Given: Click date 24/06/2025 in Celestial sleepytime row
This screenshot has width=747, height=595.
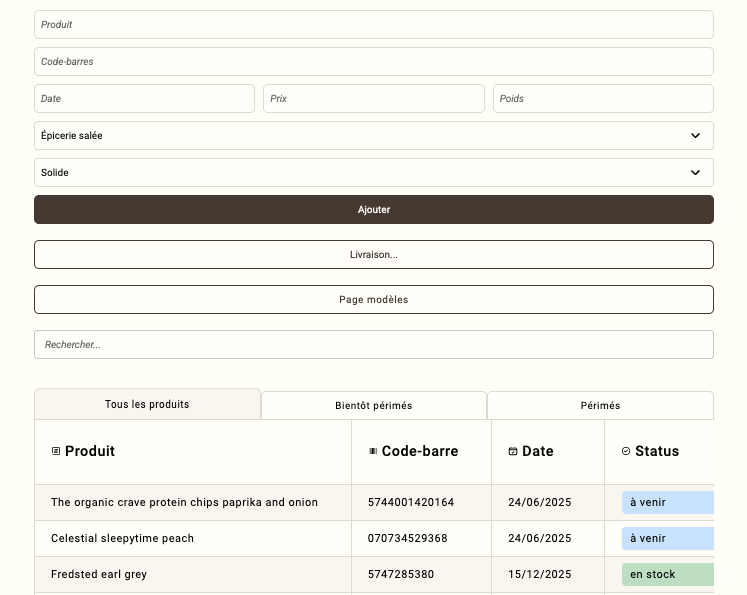Looking at the screenshot, I should [539, 538].
